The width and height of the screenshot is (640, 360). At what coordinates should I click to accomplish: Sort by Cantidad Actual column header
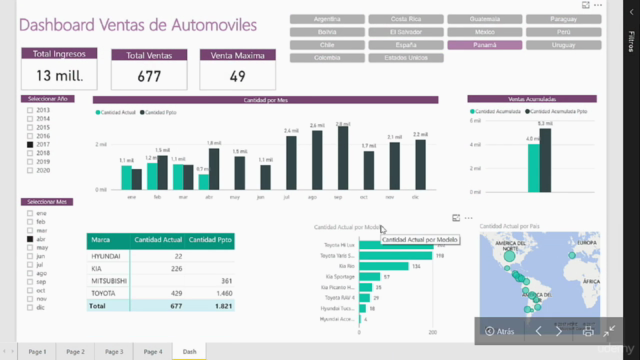(158, 241)
